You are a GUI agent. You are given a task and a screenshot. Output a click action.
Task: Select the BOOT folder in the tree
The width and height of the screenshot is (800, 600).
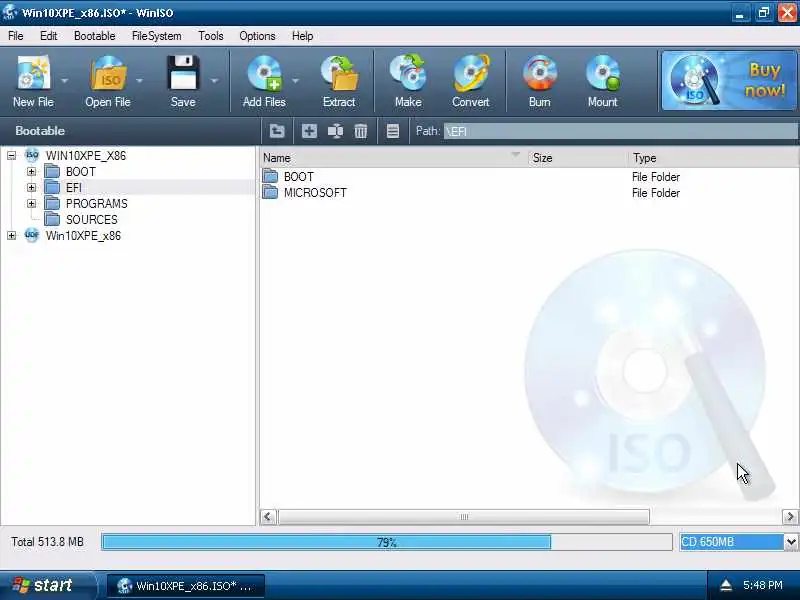pos(81,171)
